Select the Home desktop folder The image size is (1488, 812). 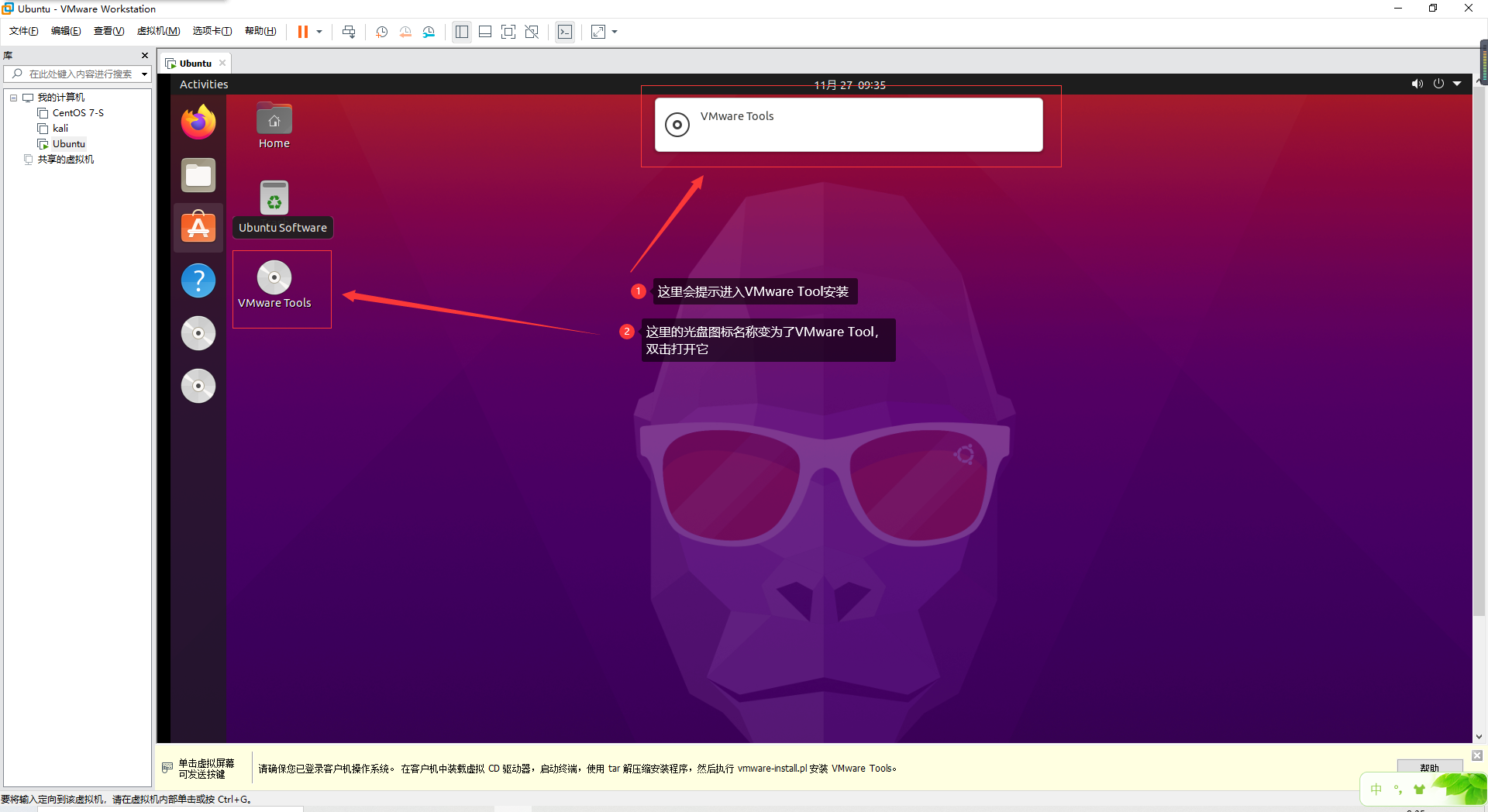pos(274,126)
